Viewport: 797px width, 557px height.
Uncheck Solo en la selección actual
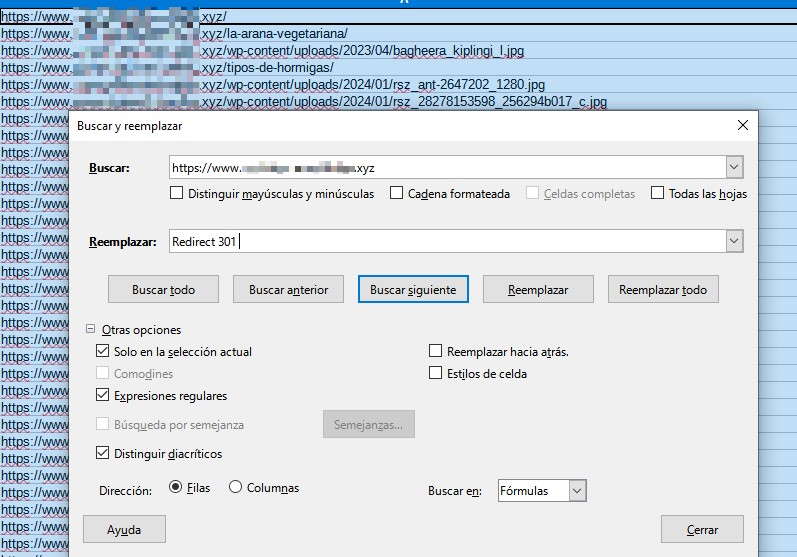coord(103,352)
